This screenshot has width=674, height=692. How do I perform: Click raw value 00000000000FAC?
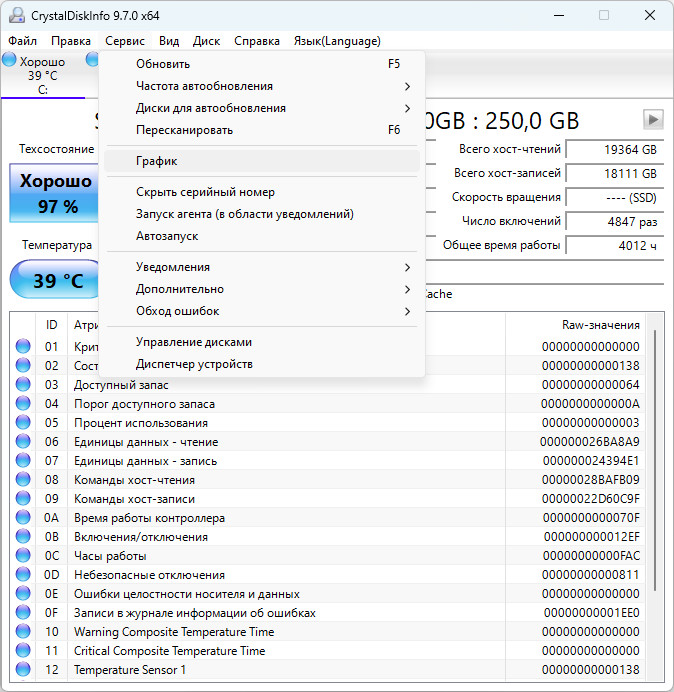coord(591,555)
